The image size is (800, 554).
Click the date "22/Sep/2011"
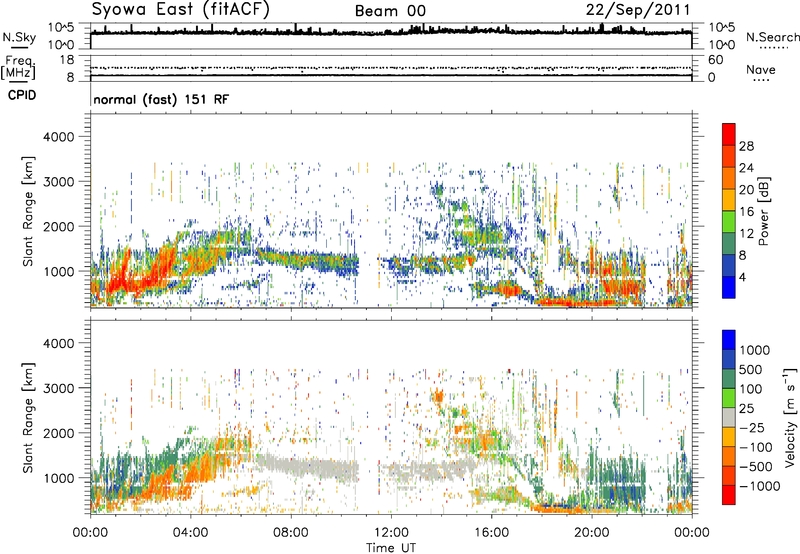pos(638,10)
